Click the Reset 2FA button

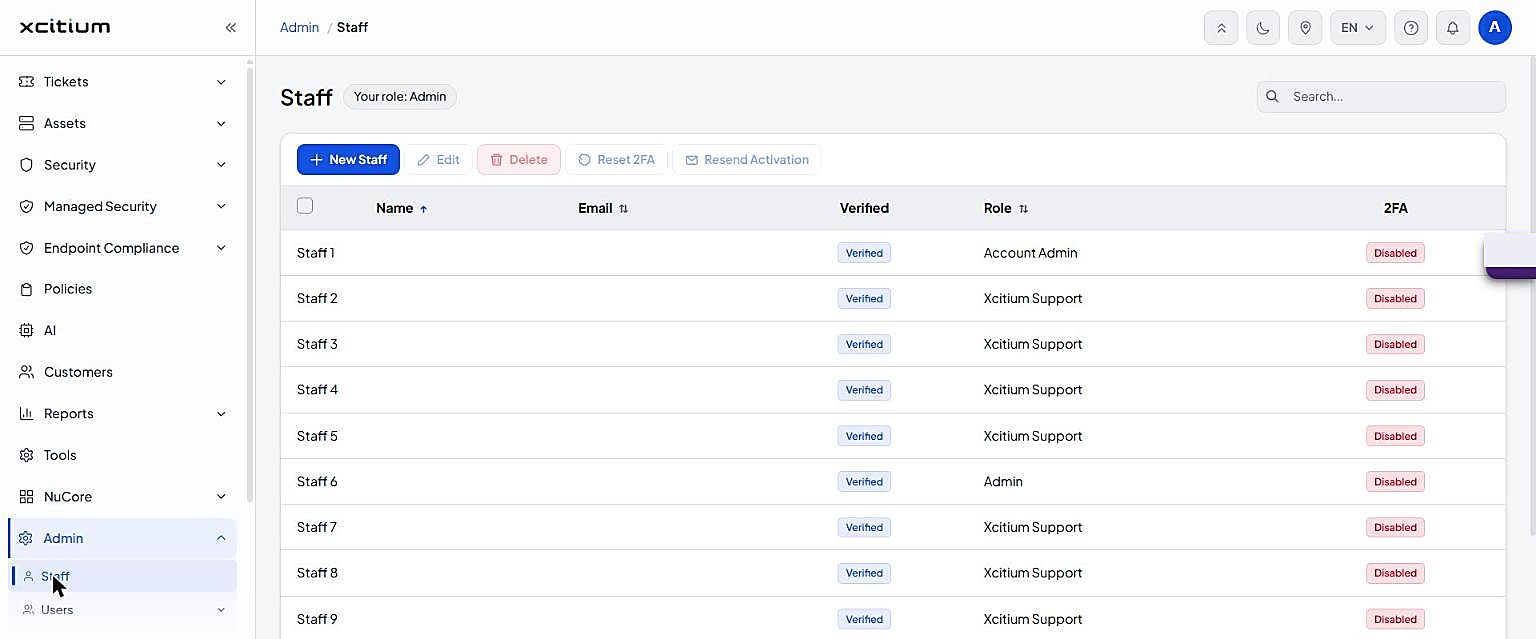tap(616, 159)
